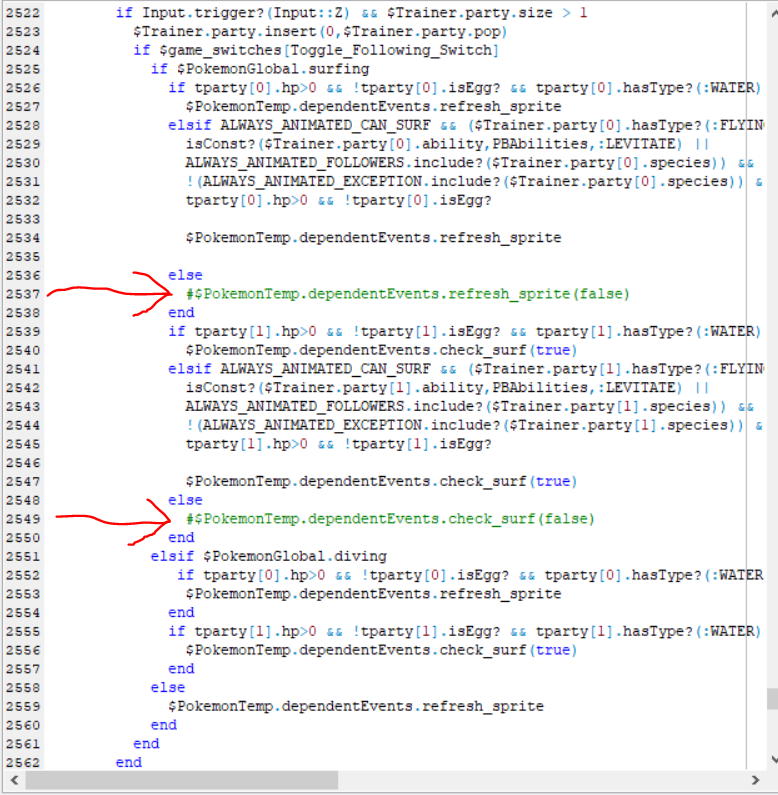The height and width of the screenshot is (795, 778).
Task: Click the '$PokemonGlobal.surfing' line
Action: pos(260,69)
